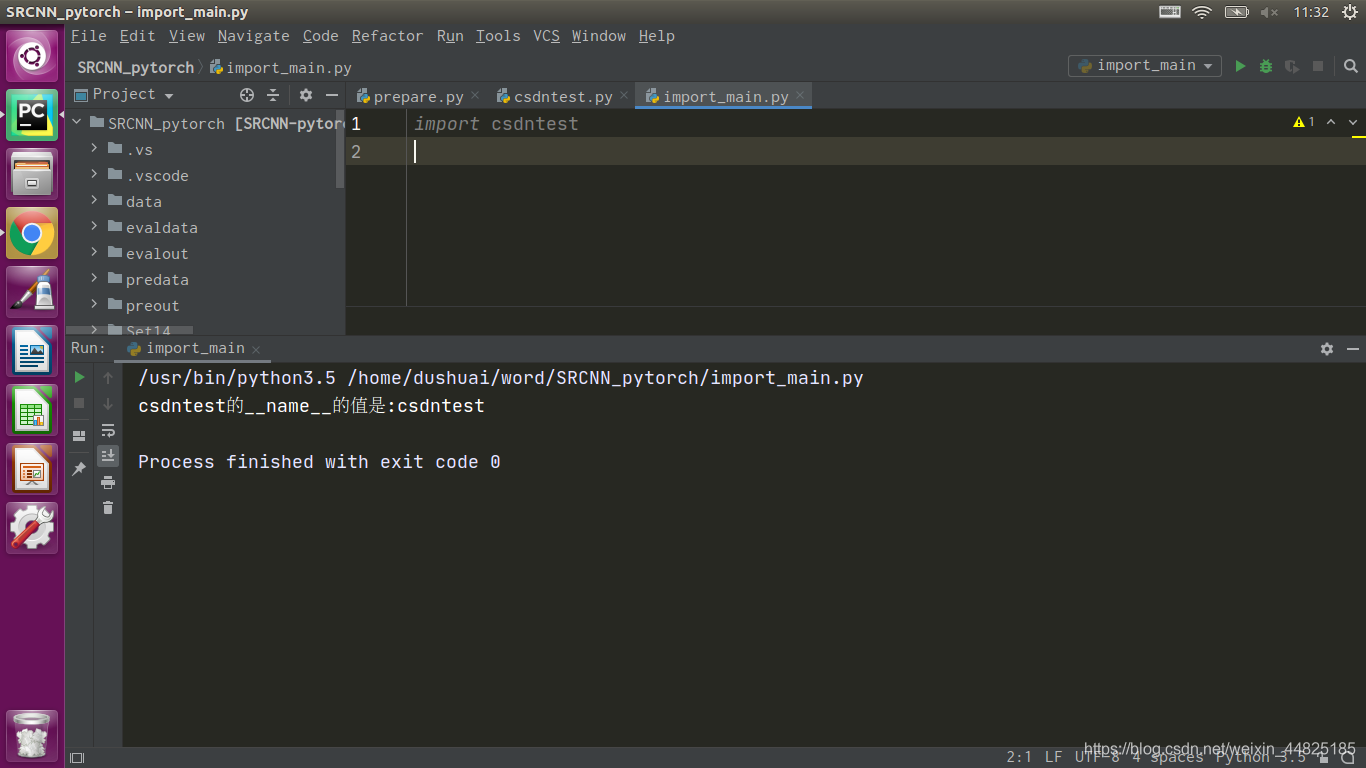1366x768 pixels.
Task: Expand the .vscode folder
Action: 94,174
